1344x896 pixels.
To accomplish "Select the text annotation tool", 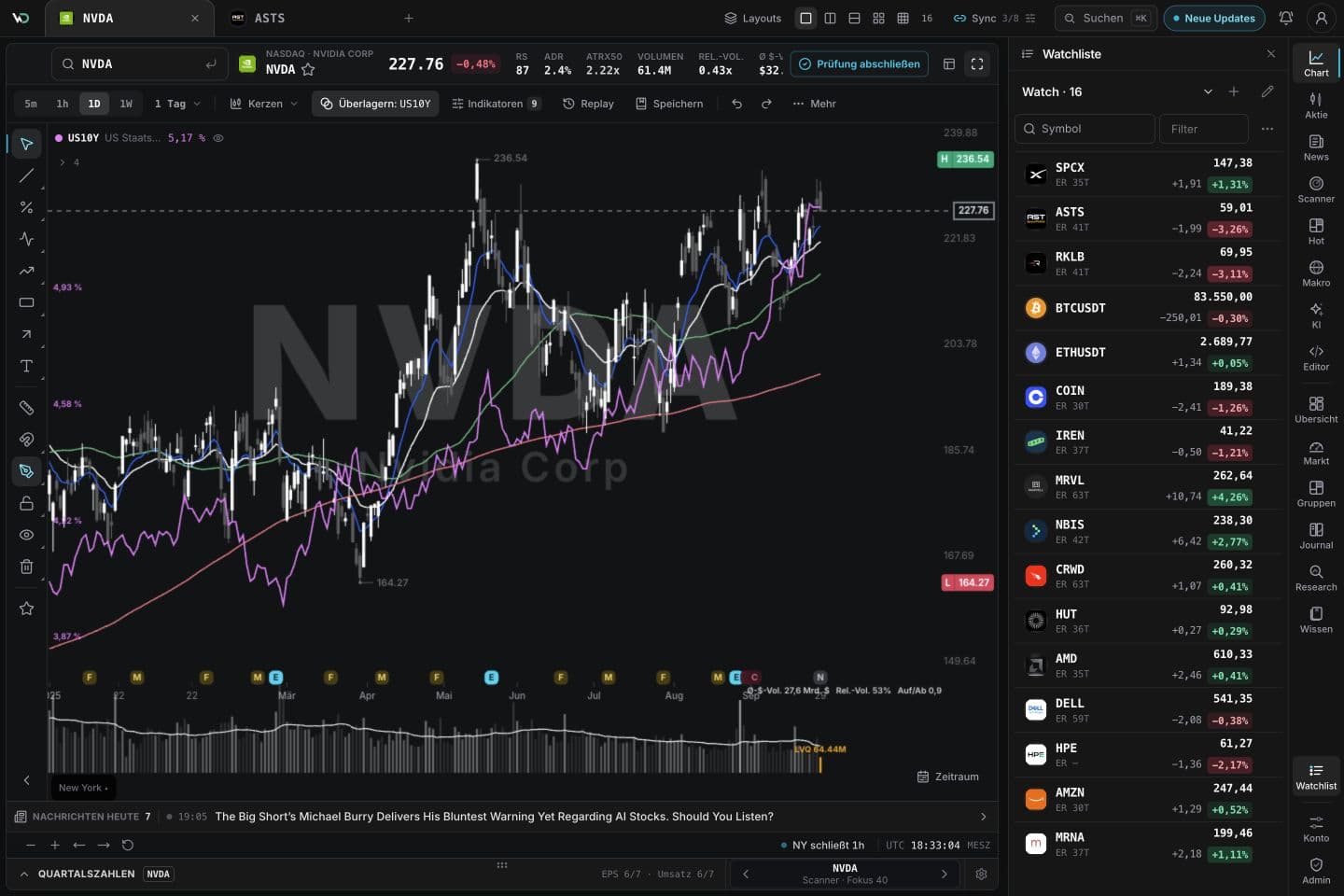I will coord(26,366).
